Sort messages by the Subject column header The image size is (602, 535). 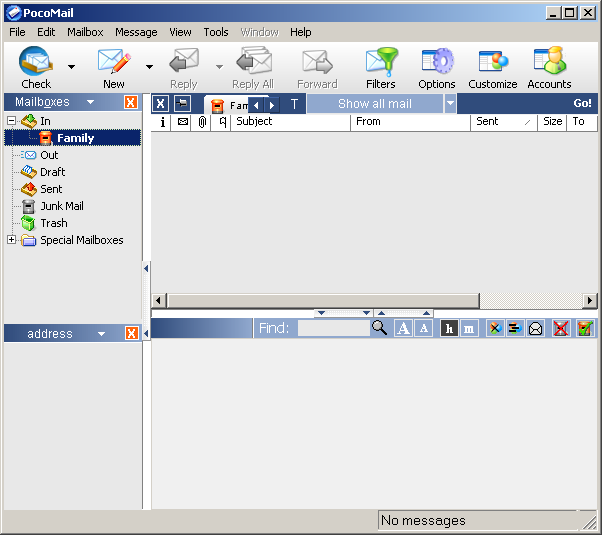click(x=290, y=122)
